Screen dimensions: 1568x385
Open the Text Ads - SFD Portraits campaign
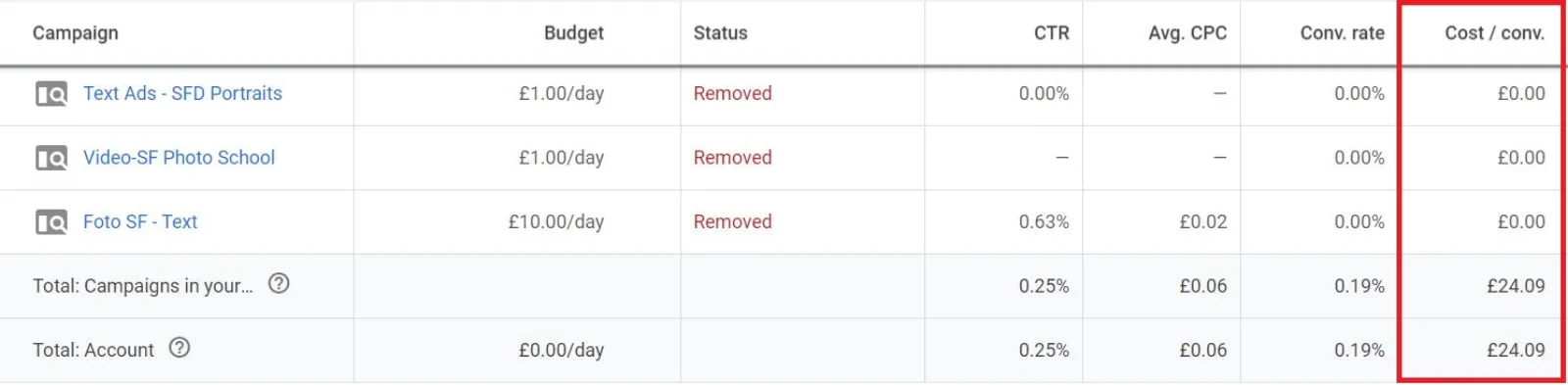pos(182,93)
